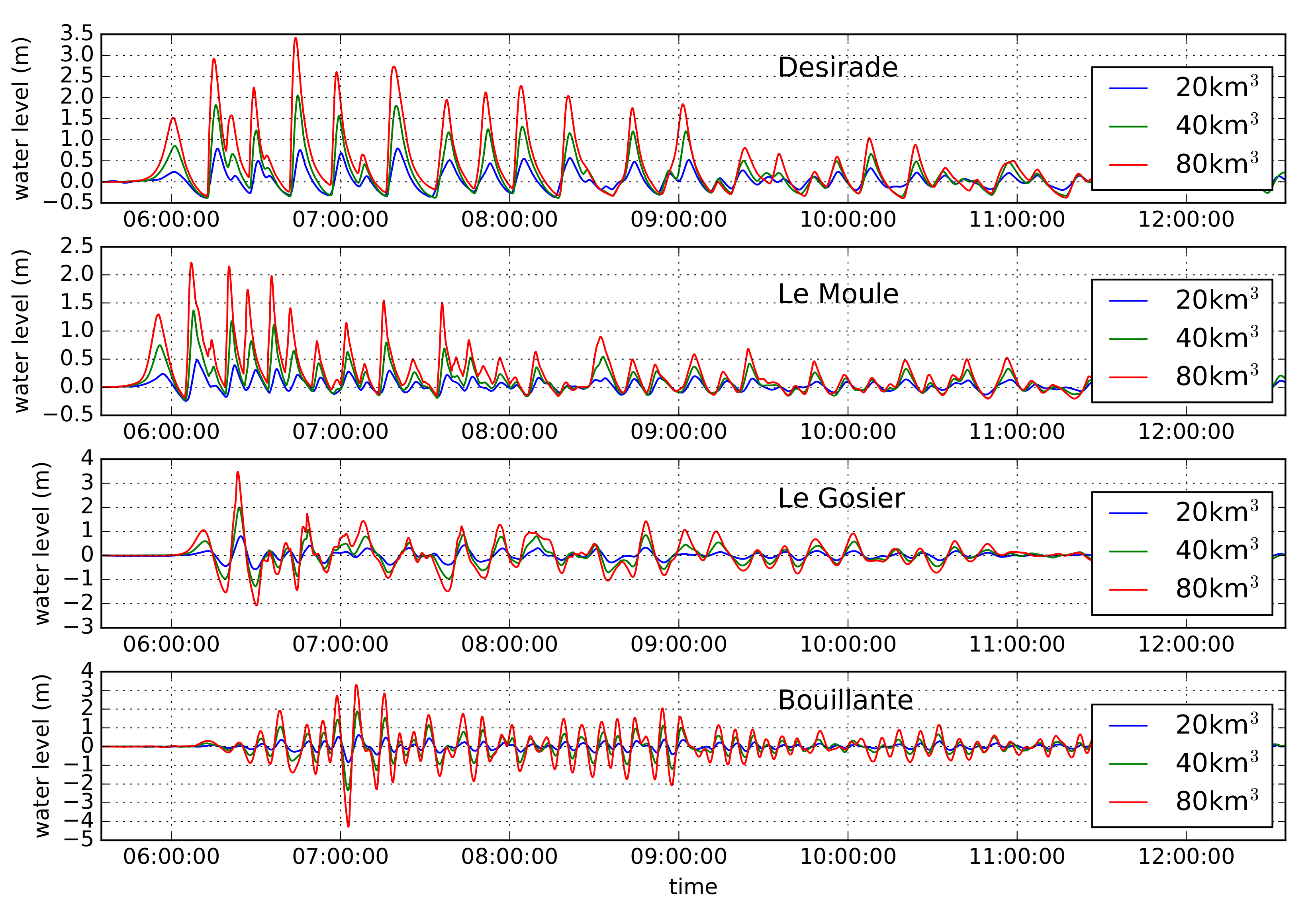Click the 06:00:00 tick label under Le Moule plot
The width and height of the screenshot is (1316, 908).
point(171,432)
